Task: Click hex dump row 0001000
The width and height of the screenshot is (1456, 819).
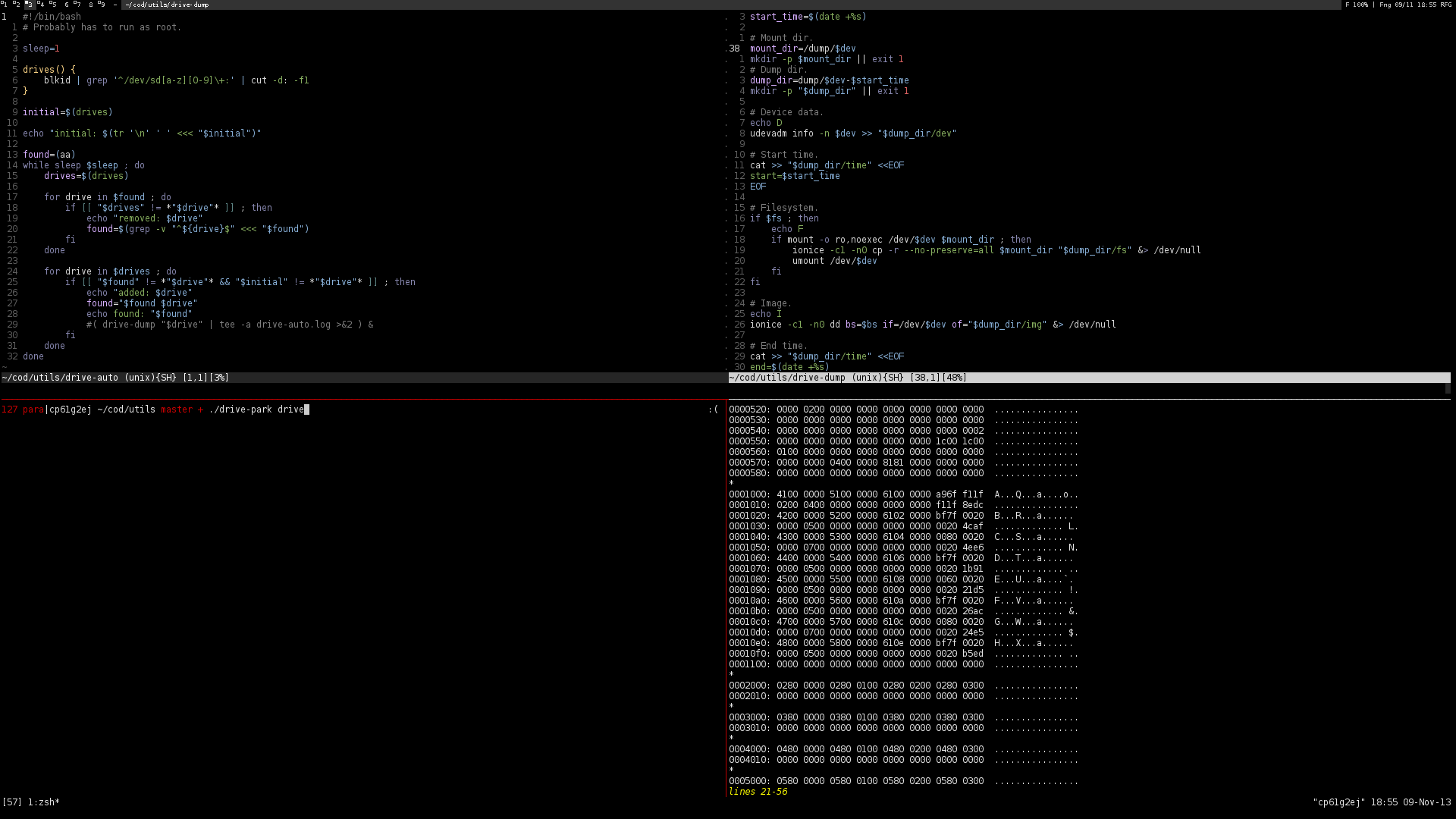Action: coord(903,494)
